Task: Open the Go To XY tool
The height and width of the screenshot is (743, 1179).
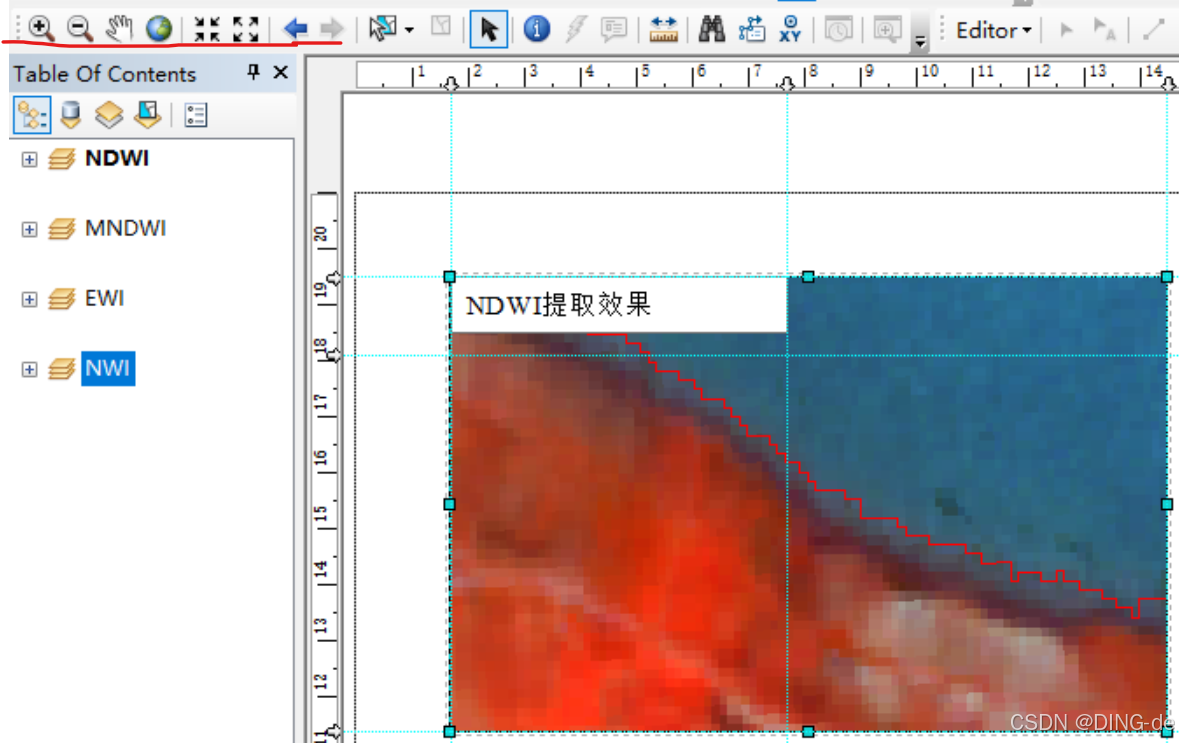Action: [790, 29]
